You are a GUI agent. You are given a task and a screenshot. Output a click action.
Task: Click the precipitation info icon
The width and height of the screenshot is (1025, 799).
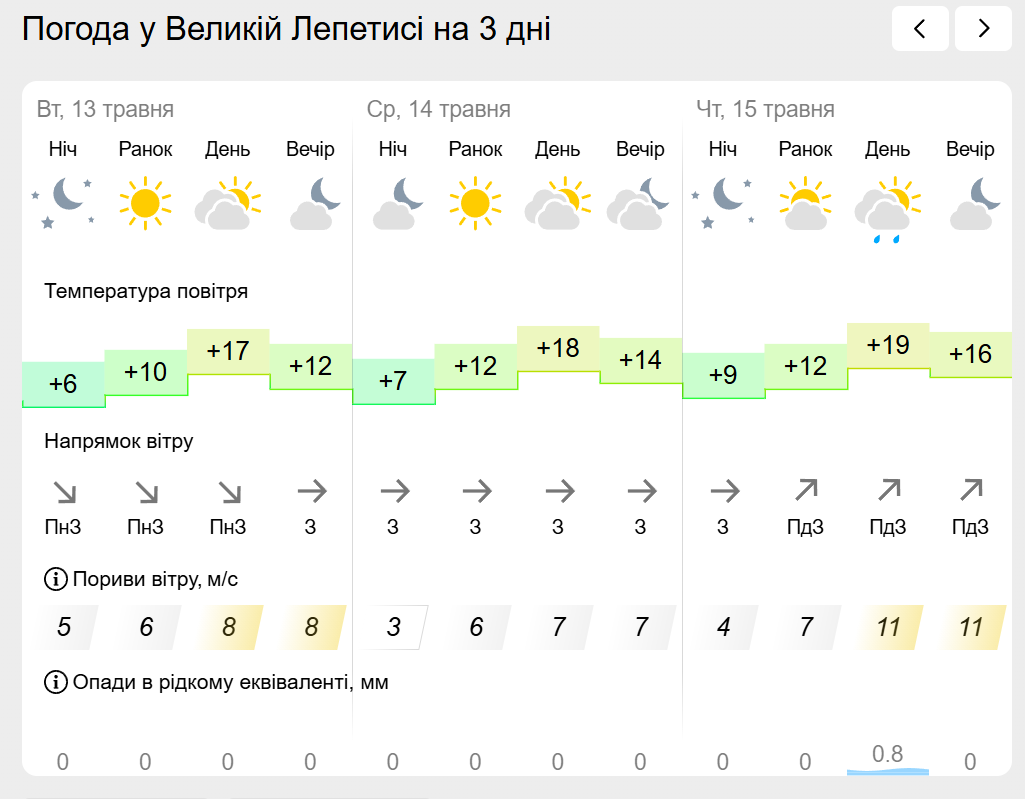pyautogui.click(x=56, y=682)
